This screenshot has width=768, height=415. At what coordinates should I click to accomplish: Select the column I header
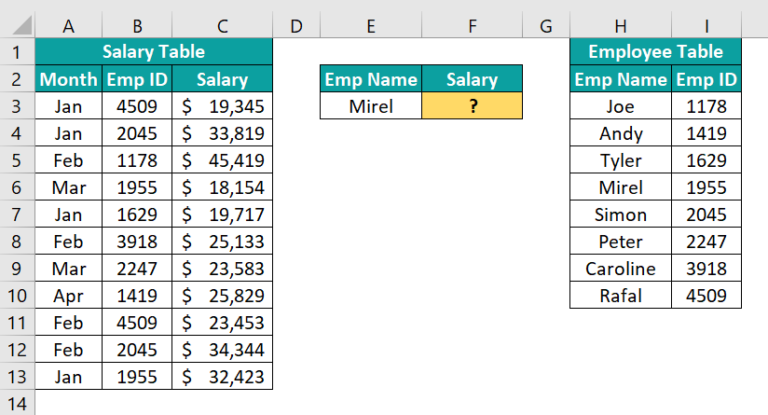(x=706, y=25)
